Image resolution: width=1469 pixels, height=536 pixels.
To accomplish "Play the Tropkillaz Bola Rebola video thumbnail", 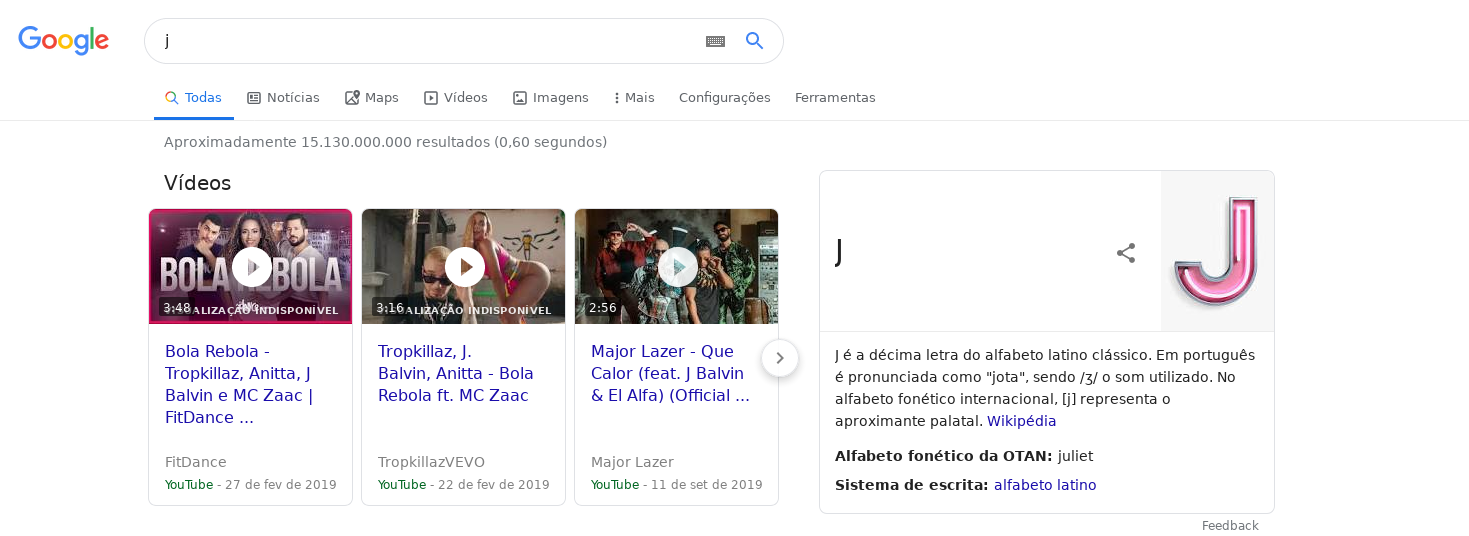I will tap(464, 267).
